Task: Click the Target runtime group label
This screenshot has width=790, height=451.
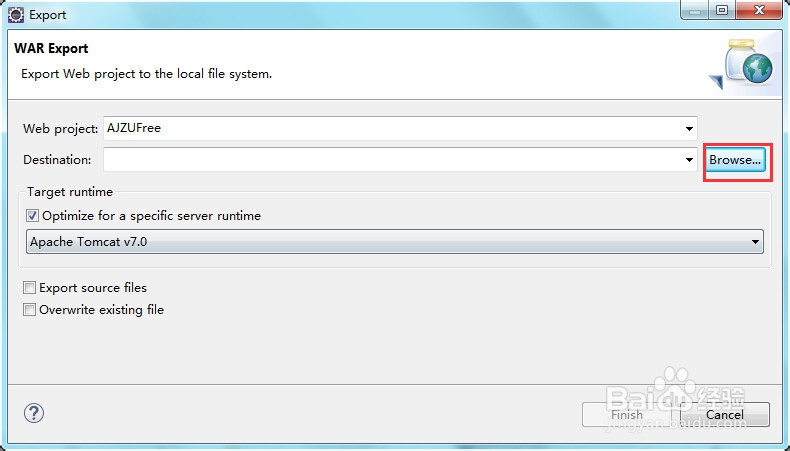Action: click(70, 192)
